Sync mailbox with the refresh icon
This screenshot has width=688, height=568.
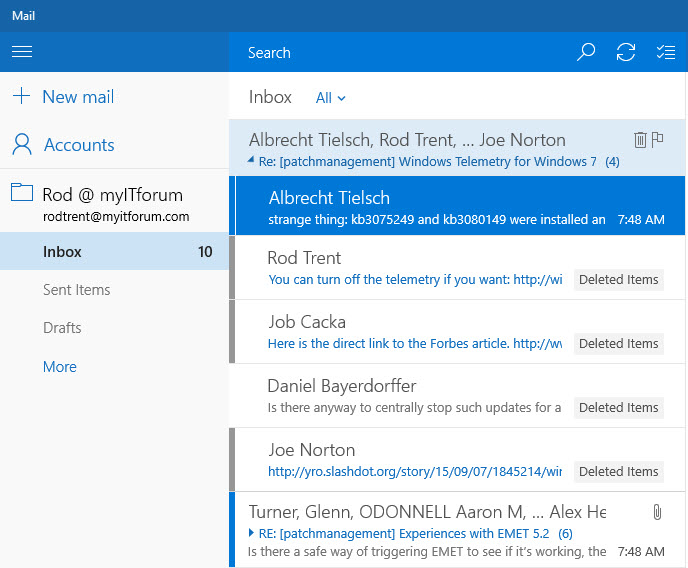tap(626, 53)
